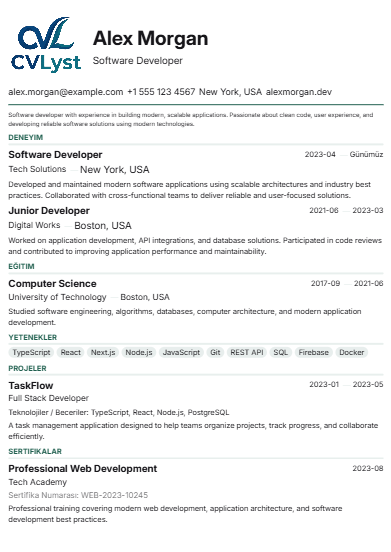The height and width of the screenshot is (552, 391).
Task: Select the Firebase skill tag
Action: coord(314,352)
